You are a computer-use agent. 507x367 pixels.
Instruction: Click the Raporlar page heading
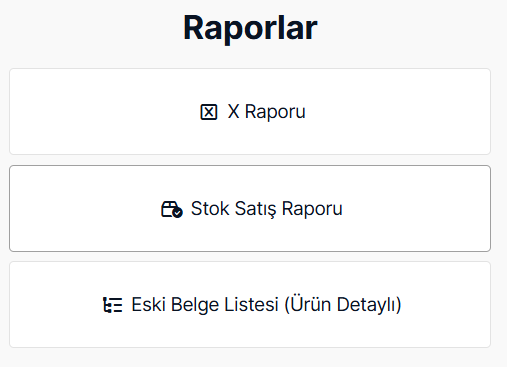coord(250,28)
